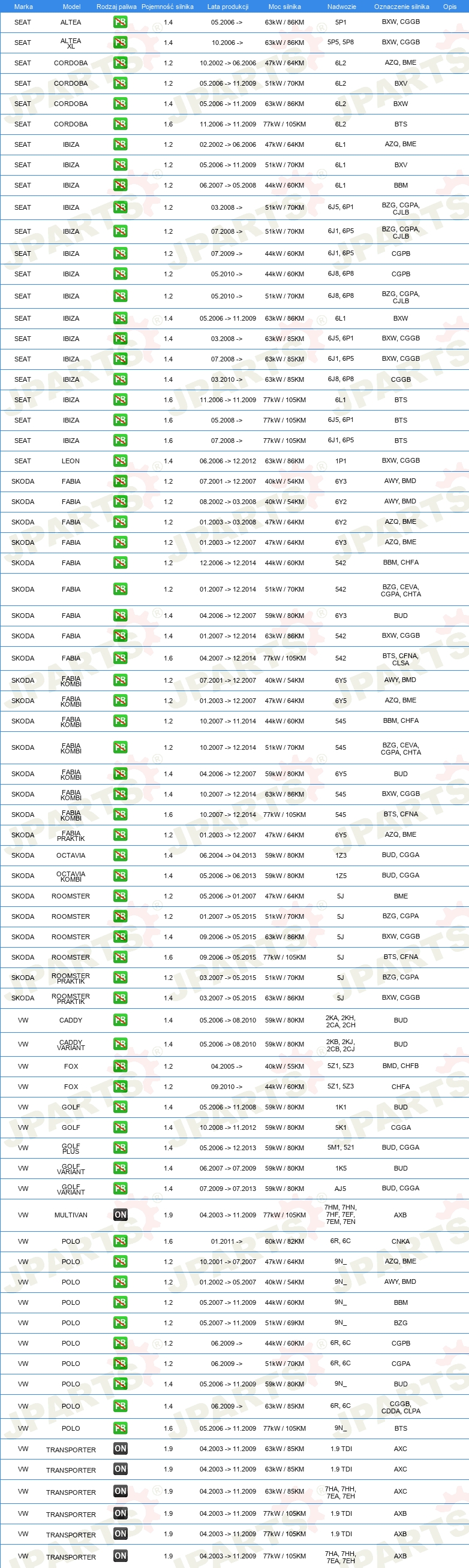The image size is (469, 1568).
Task: Click body code '7HM, 7HN, 7HF, 7EF, 7EM, 7EN'
Action: click(x=341, y=1215)
